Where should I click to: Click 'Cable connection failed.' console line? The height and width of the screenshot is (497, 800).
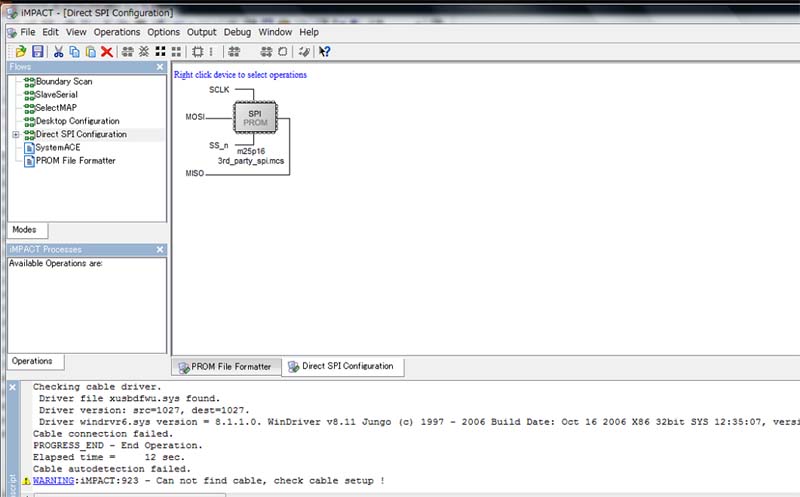[x=103, y=434]
